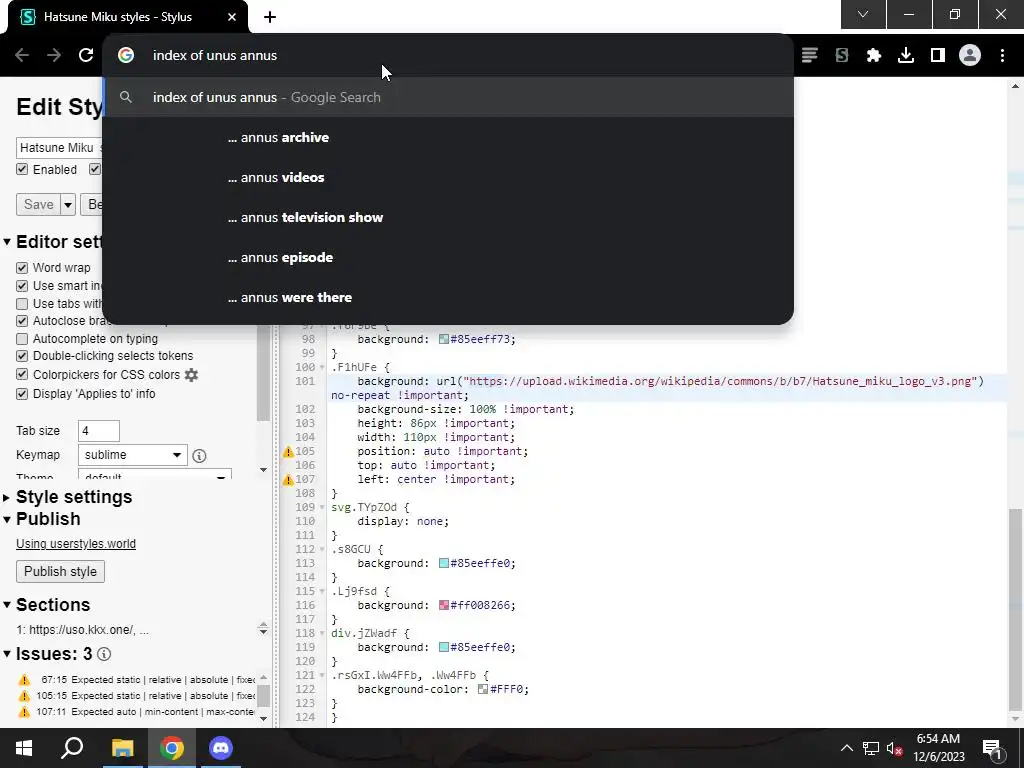The width and height of the screenshot is (1024, 768).
Task: Toggle the Use smart indentation checkbox
Action: click(22, 286)
